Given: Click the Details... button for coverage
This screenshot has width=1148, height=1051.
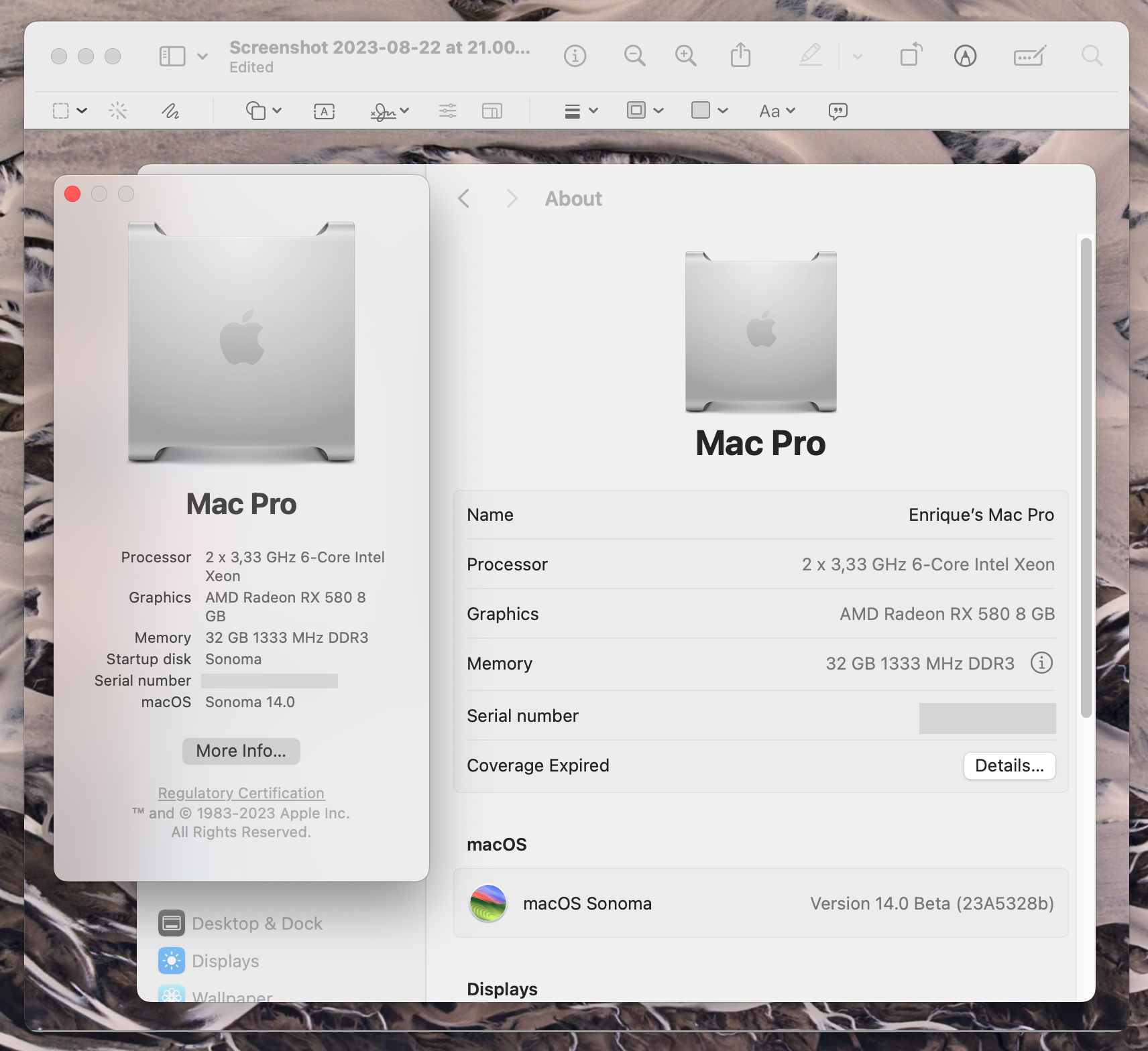Looking at the screenshot, I should [x=1009, y=765].
